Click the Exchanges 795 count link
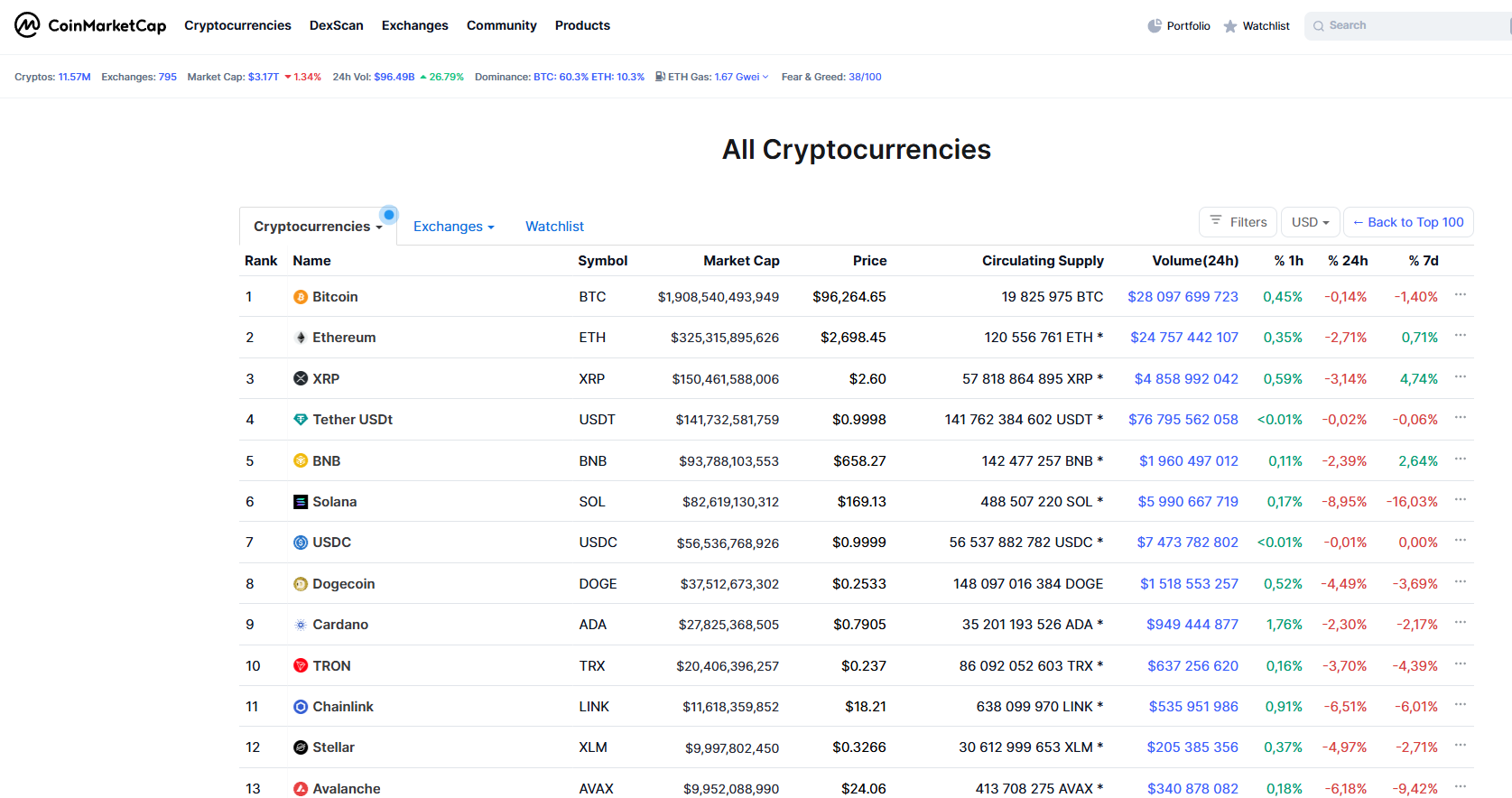The width and height of the screenshot is (1512, 798). pos(168,77)
